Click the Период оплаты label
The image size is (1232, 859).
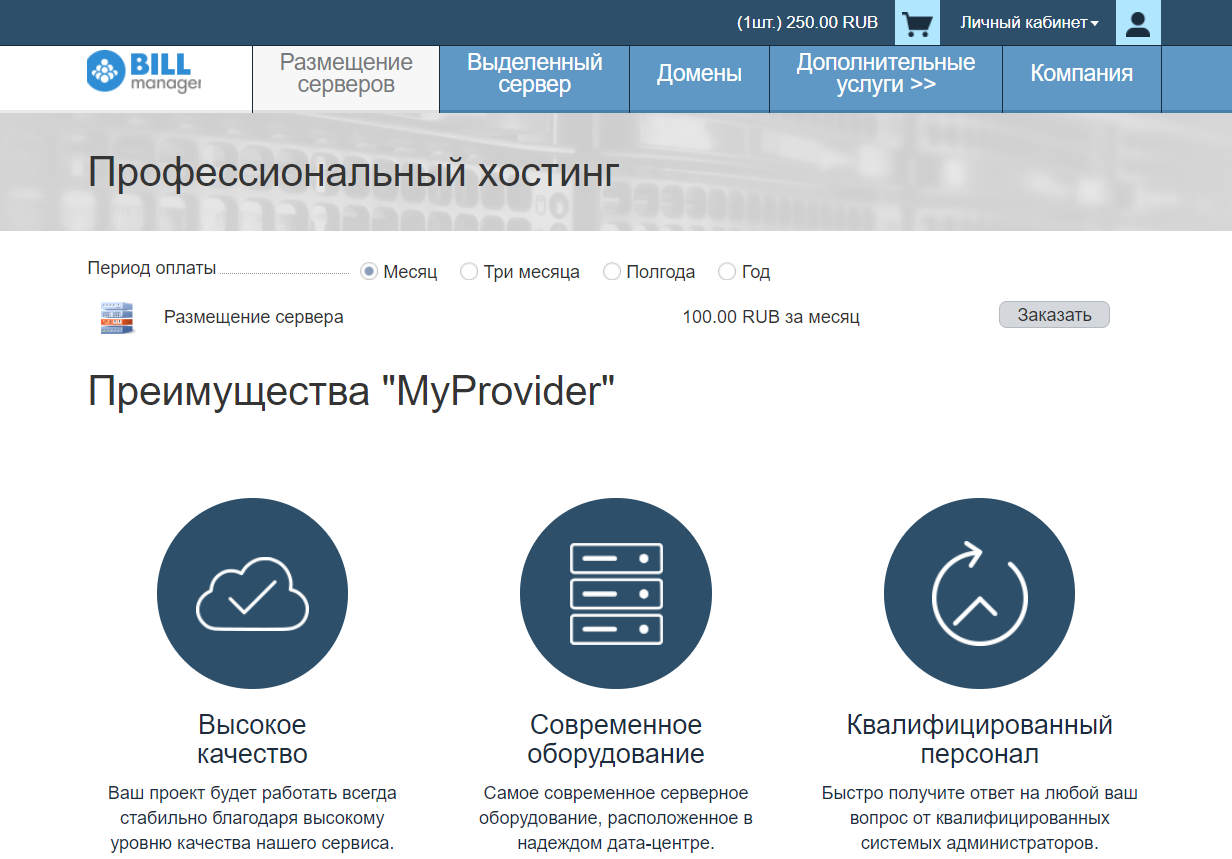pyautogui.click(x=152, y=268)
